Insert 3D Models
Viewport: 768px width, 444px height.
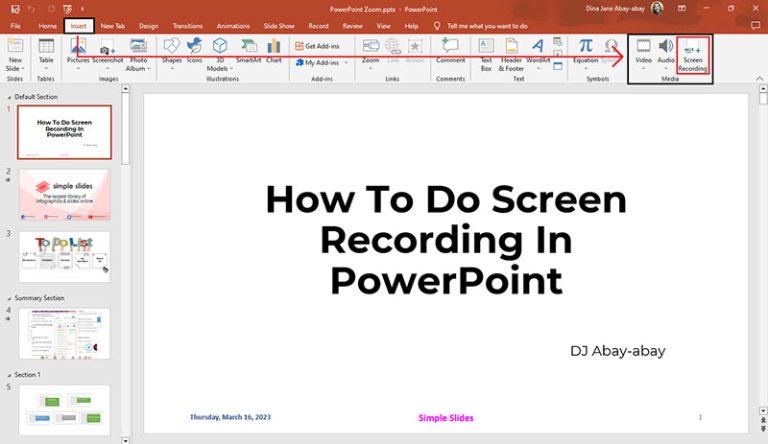pyautogui.click(x=220, y=47)
